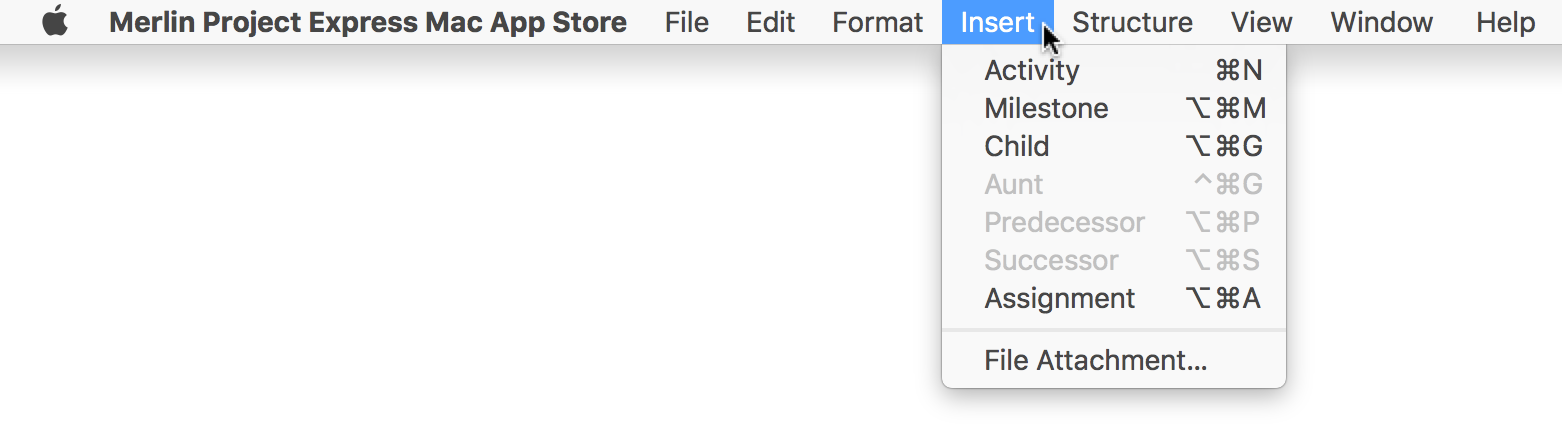This screenshot has height=446, width=1562.
Task: Open the Format menu
Action: tap(877, 22)
